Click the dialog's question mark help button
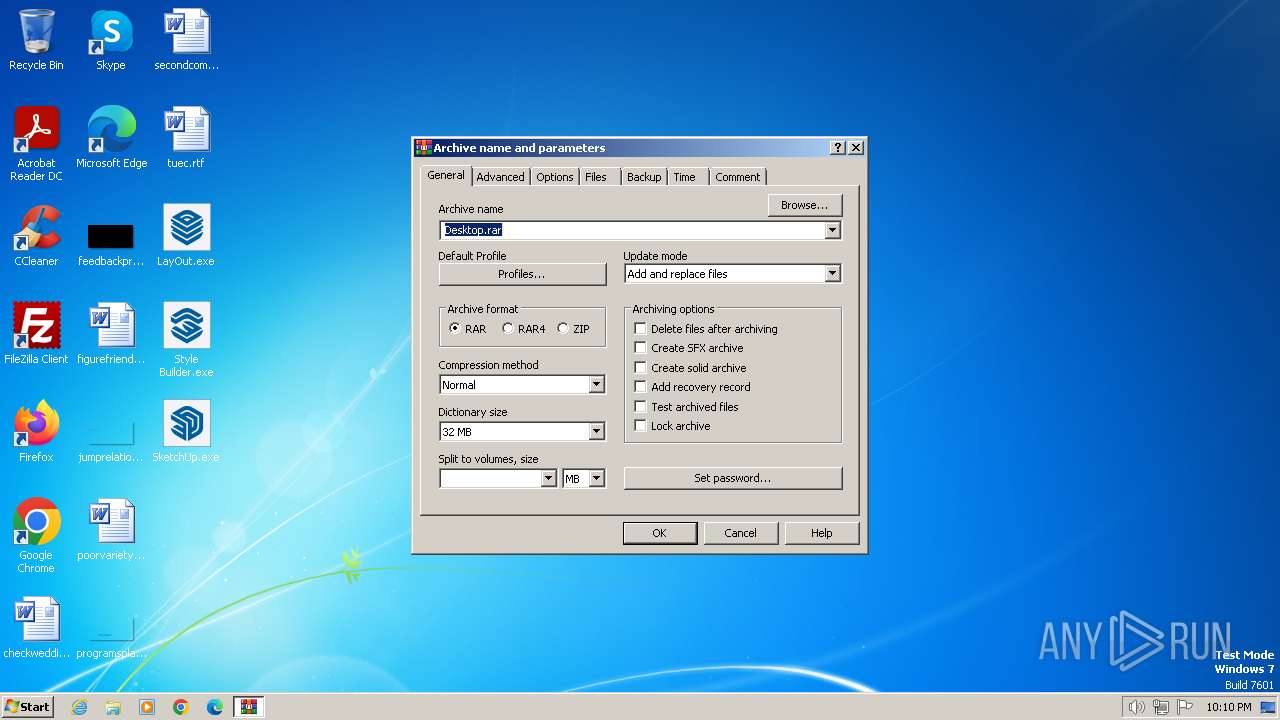The image size is (1280, 720). [x=838, y=148]
